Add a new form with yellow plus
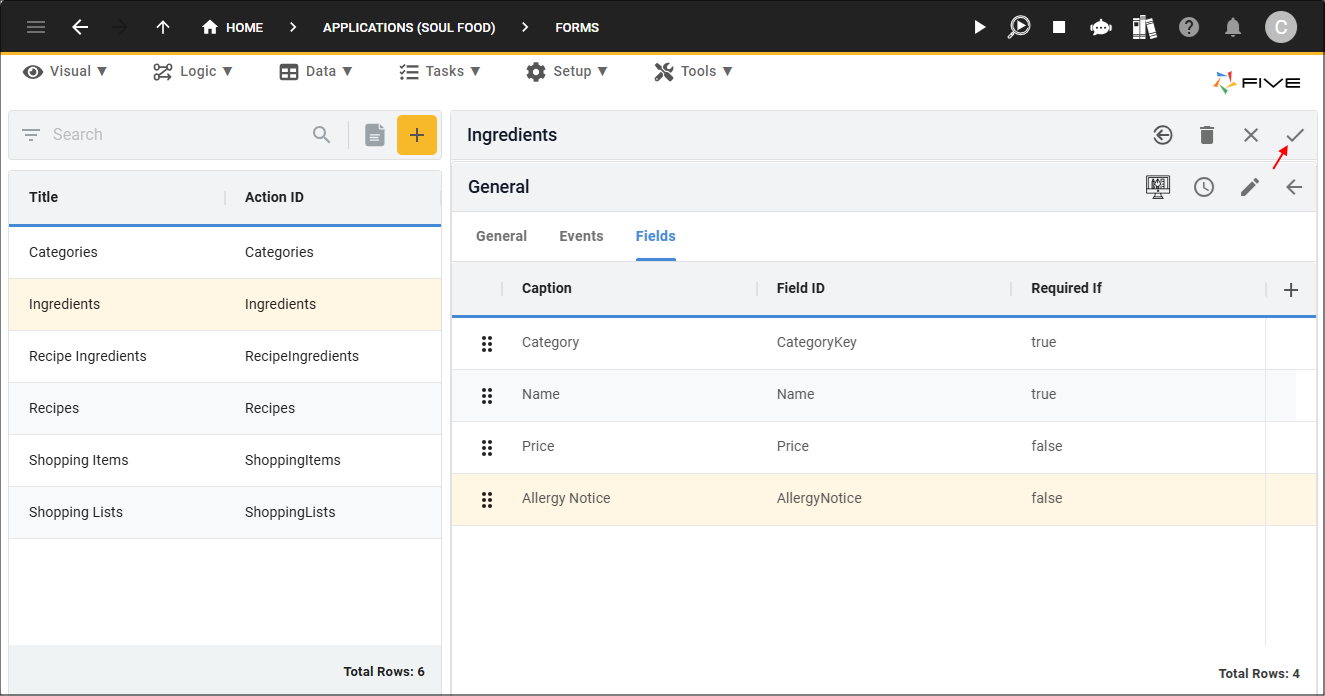Screen dimensions: 1325x696 pos(417,135)
